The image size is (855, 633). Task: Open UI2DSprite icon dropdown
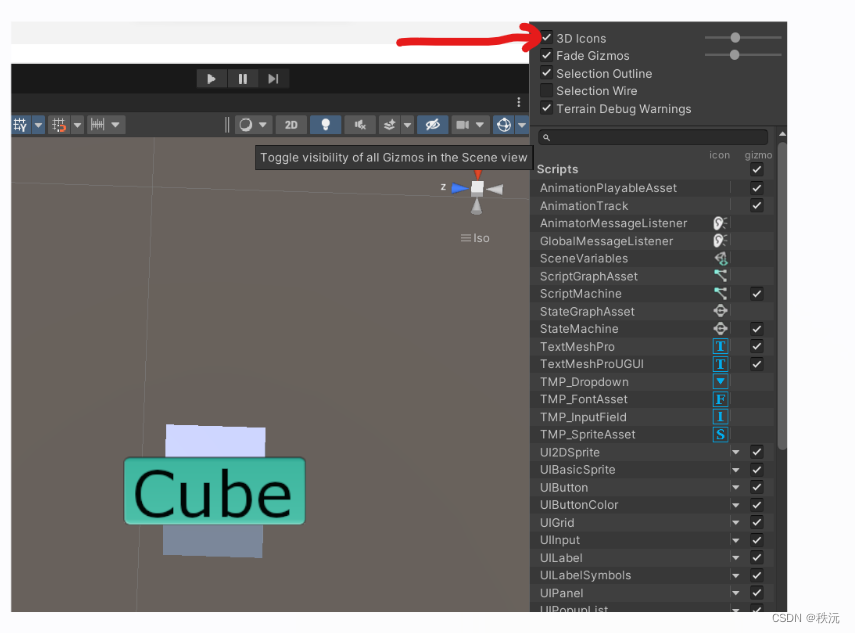point(736,452)
